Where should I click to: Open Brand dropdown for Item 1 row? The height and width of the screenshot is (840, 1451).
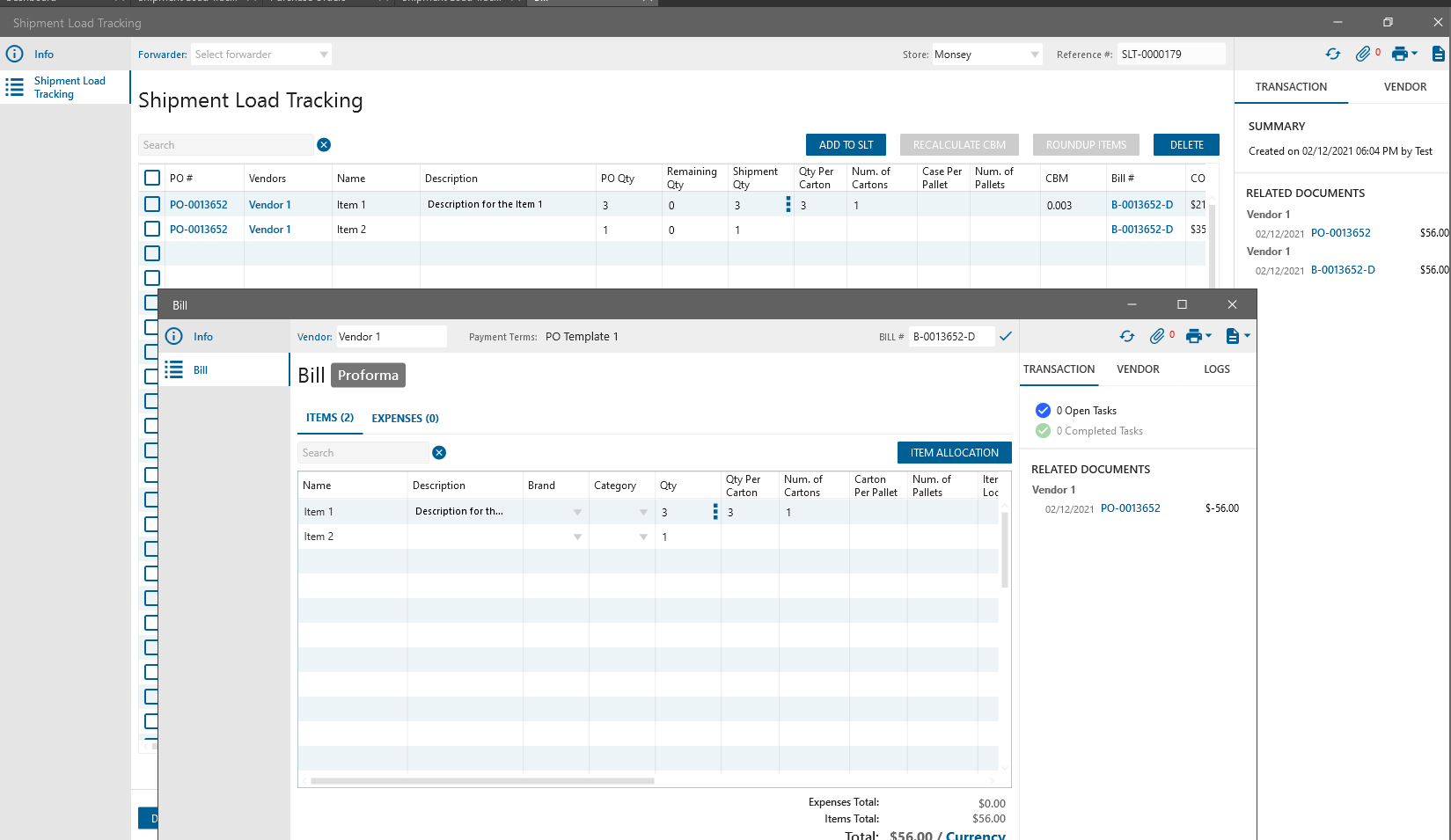(577, 512)
